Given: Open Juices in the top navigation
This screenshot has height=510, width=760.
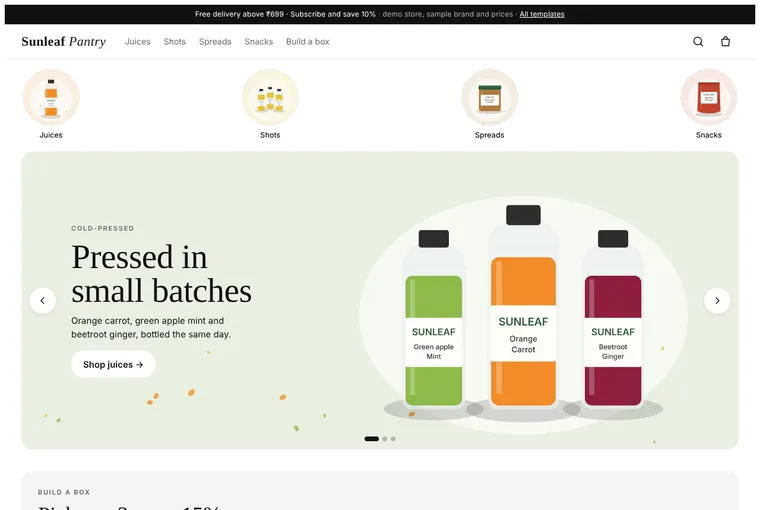Looking at the screenshot, I should 138,42.
